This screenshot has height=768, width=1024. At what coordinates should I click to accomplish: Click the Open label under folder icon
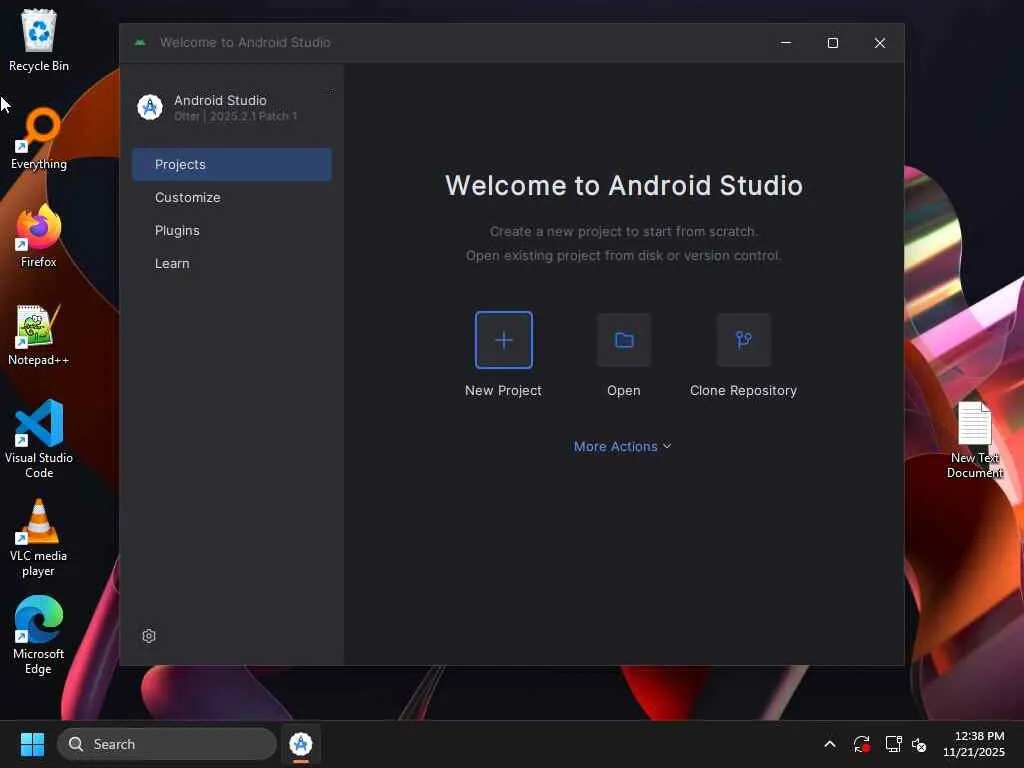tap(624, 391)
